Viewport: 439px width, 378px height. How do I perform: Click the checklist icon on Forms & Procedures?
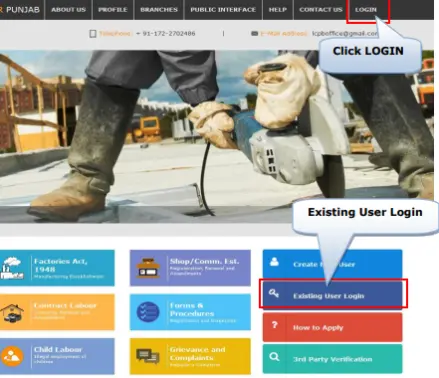(x=148, y=312)
